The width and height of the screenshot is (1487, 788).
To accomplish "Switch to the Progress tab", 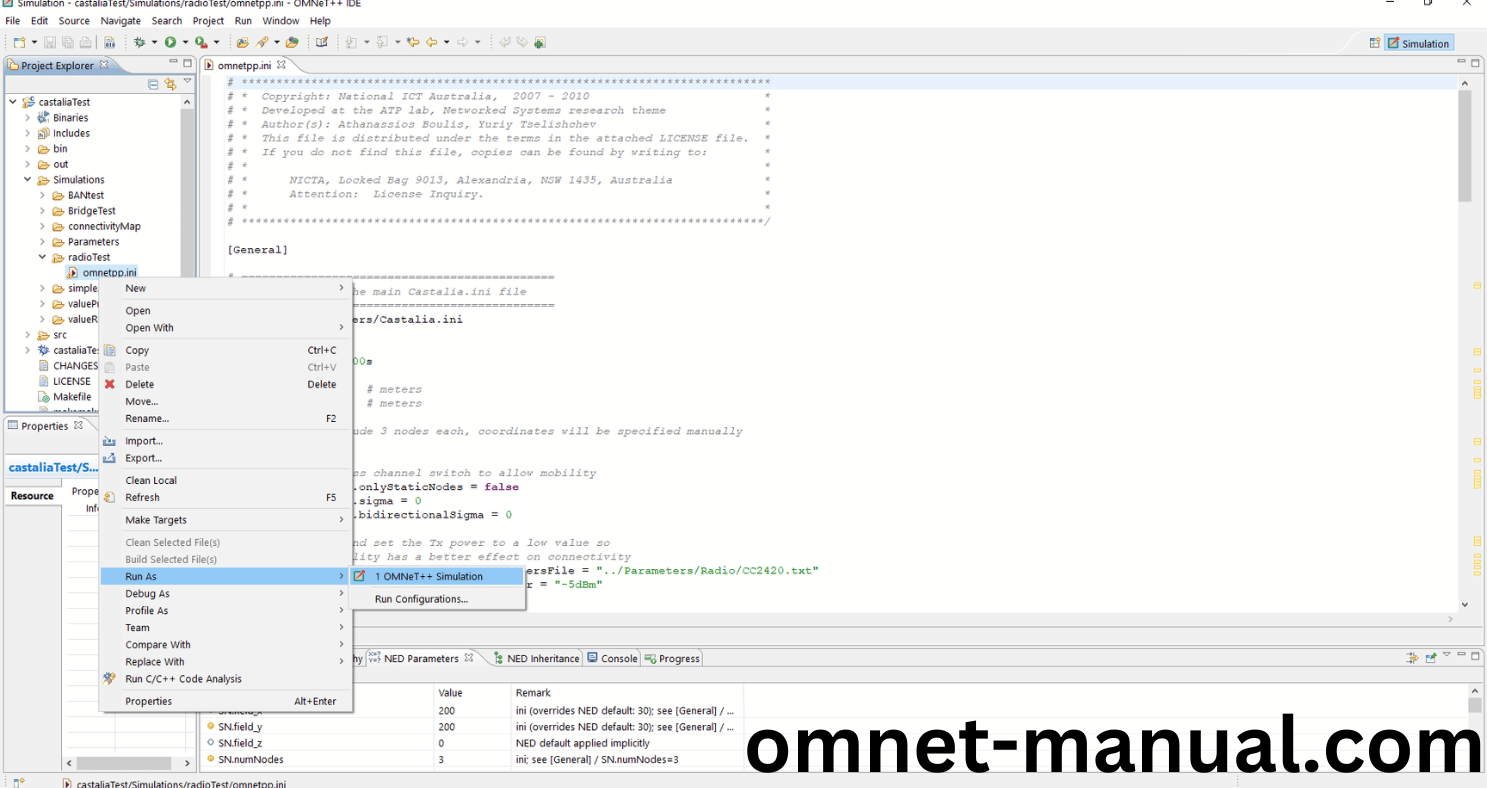I will [672, 658].
